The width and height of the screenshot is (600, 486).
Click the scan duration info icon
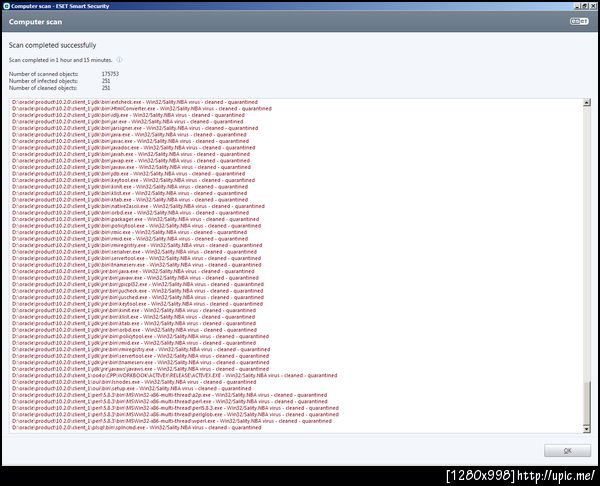coord(119,60)
